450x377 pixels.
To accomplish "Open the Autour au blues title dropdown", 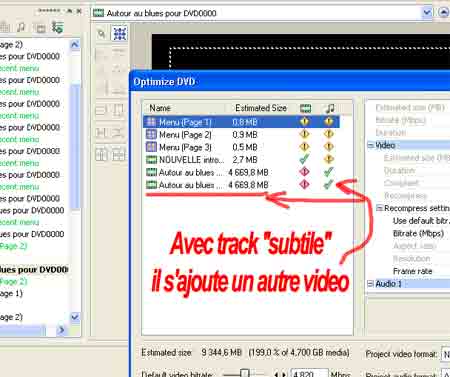I will [427, 13].
